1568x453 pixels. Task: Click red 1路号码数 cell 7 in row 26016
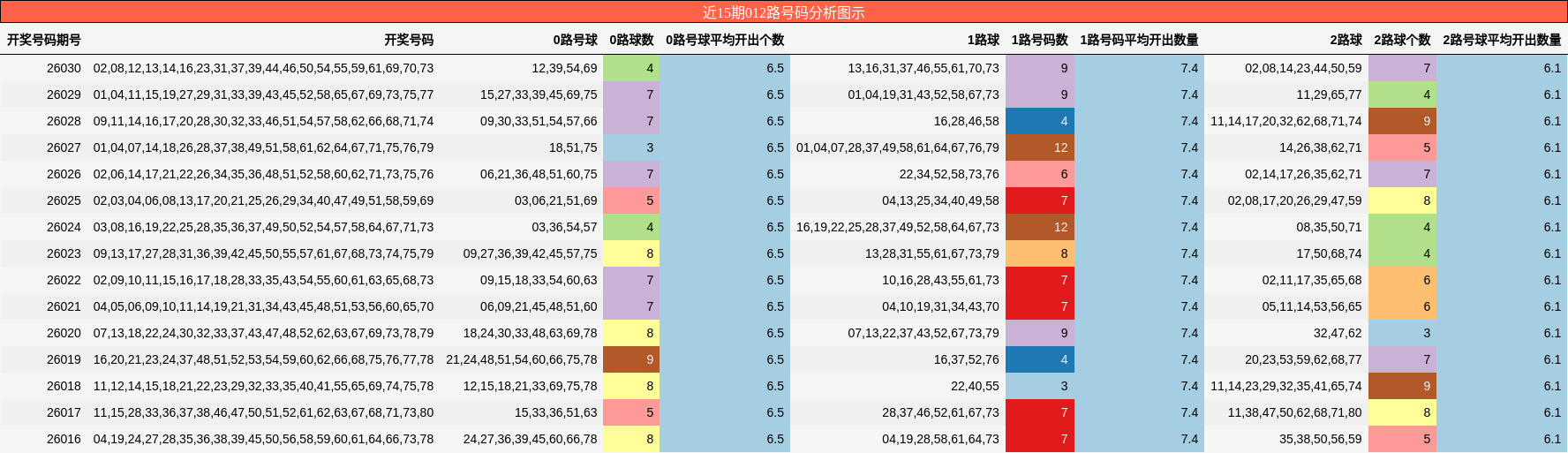1040,439
